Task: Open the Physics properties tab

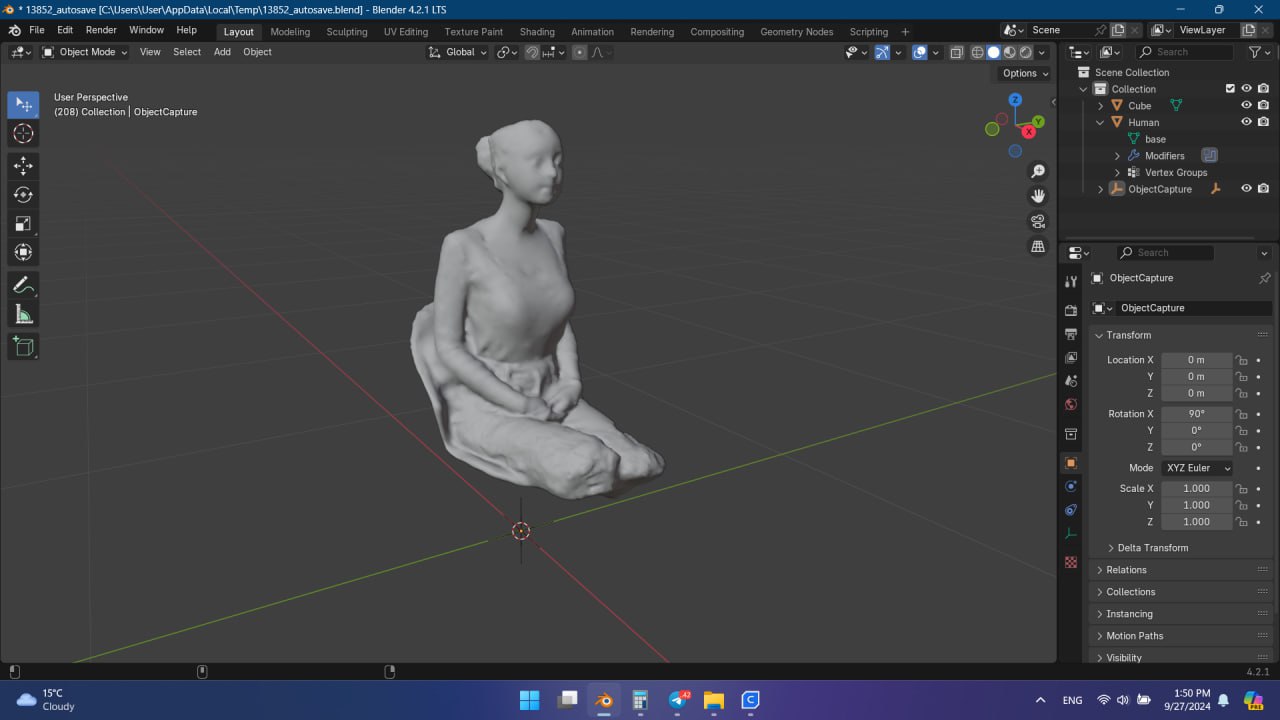Action: pos(1071,487)
